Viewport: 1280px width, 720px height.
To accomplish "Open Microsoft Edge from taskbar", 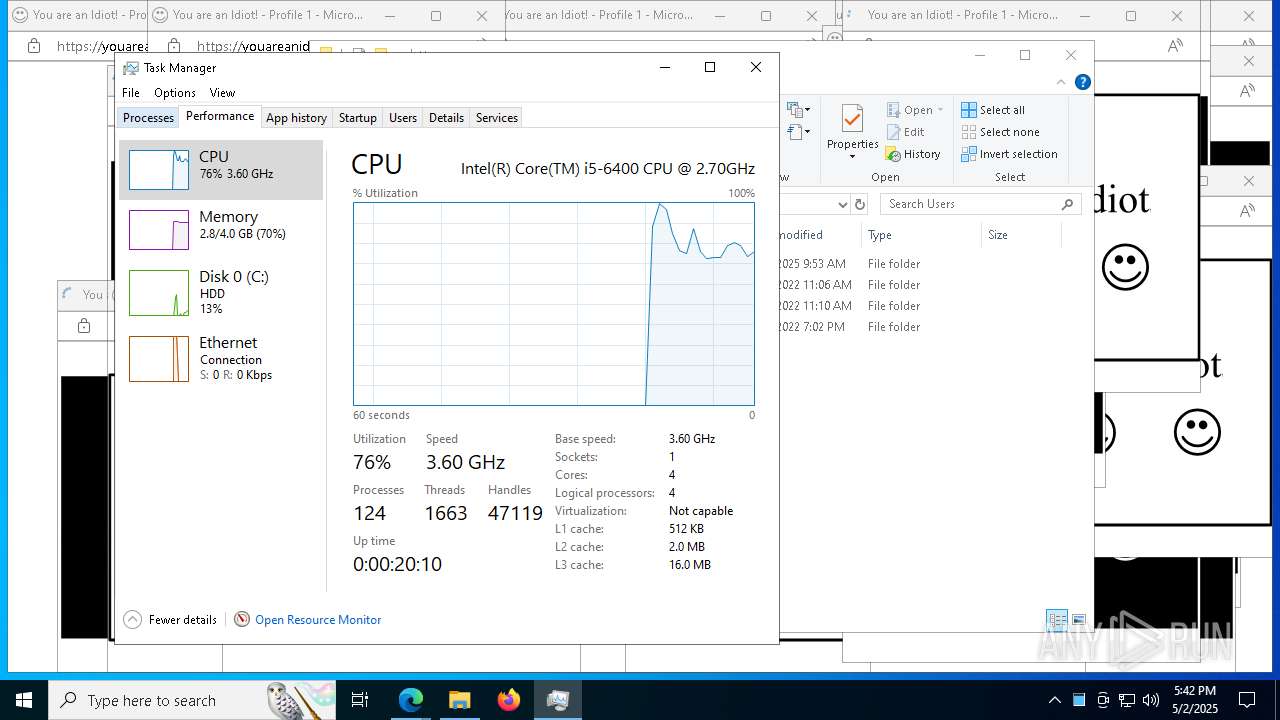I will 411,700.
